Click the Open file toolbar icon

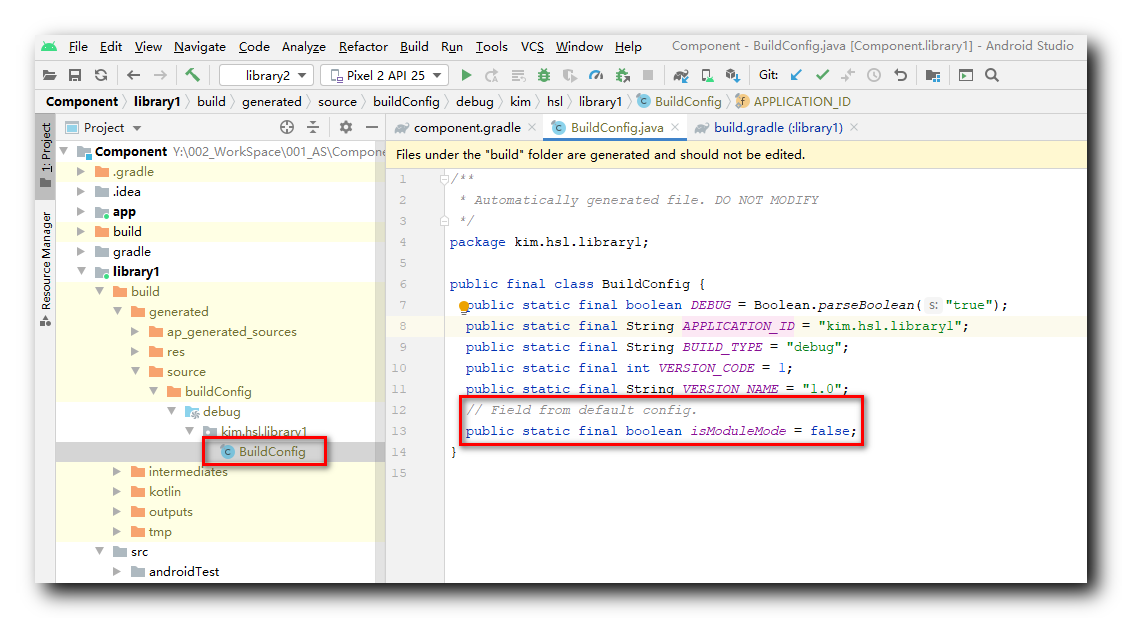(49, 75)
